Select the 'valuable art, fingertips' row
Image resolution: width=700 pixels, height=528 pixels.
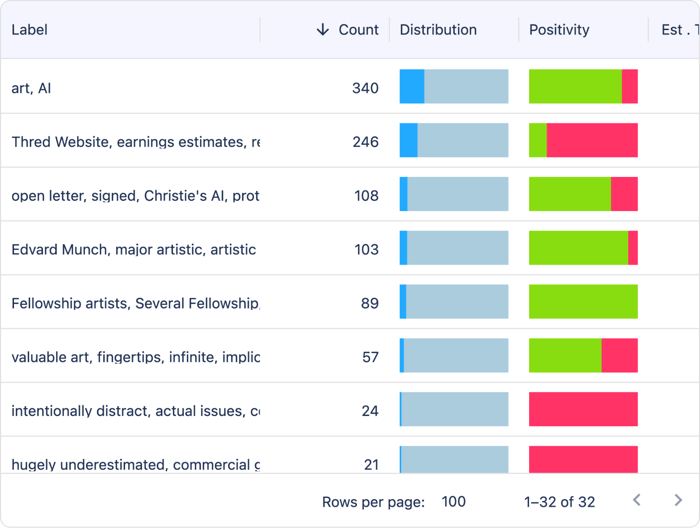click(x=135, y=357)
